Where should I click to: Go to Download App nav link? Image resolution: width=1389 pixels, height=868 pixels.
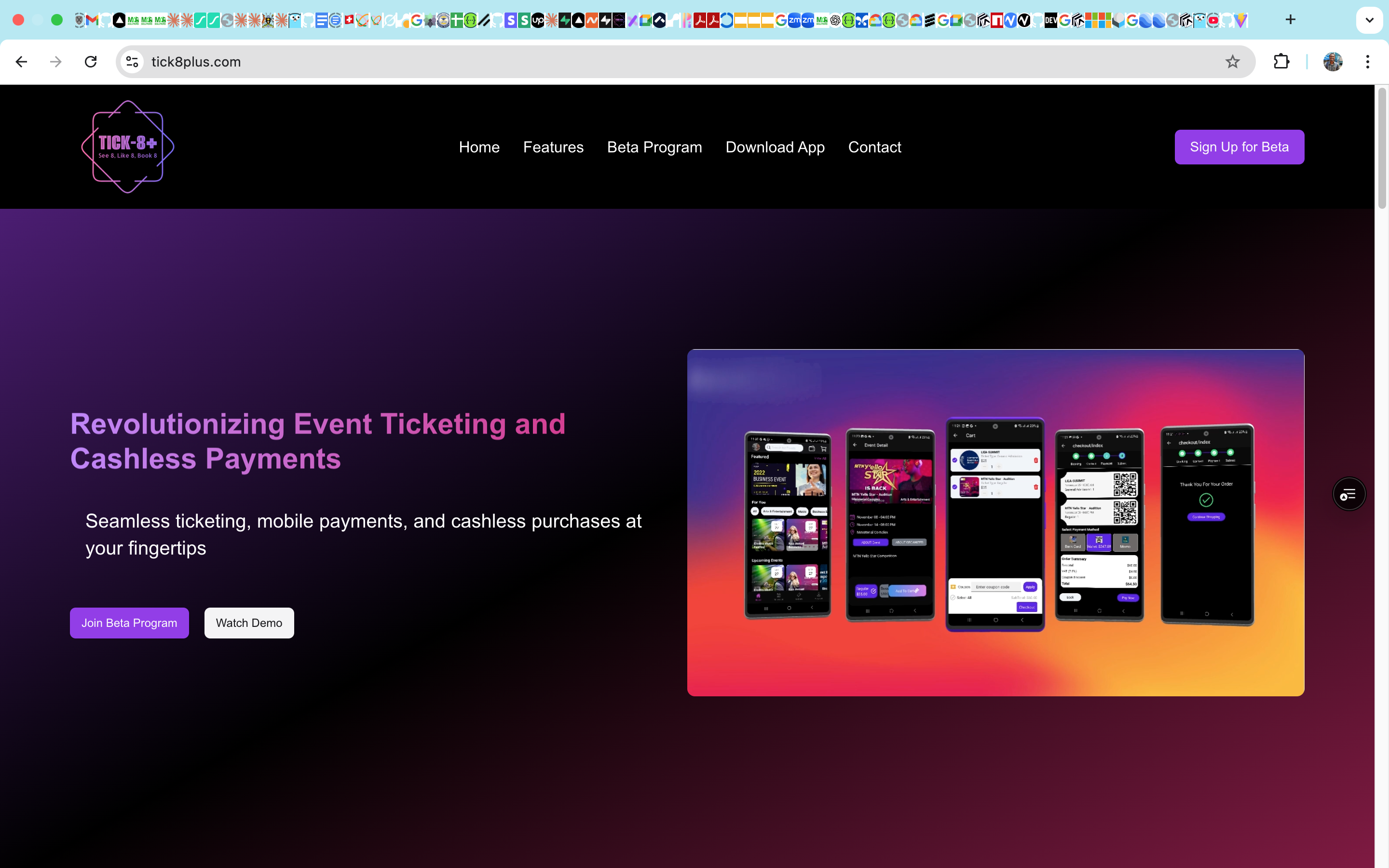pyautogui.click(x=775, y=147)
